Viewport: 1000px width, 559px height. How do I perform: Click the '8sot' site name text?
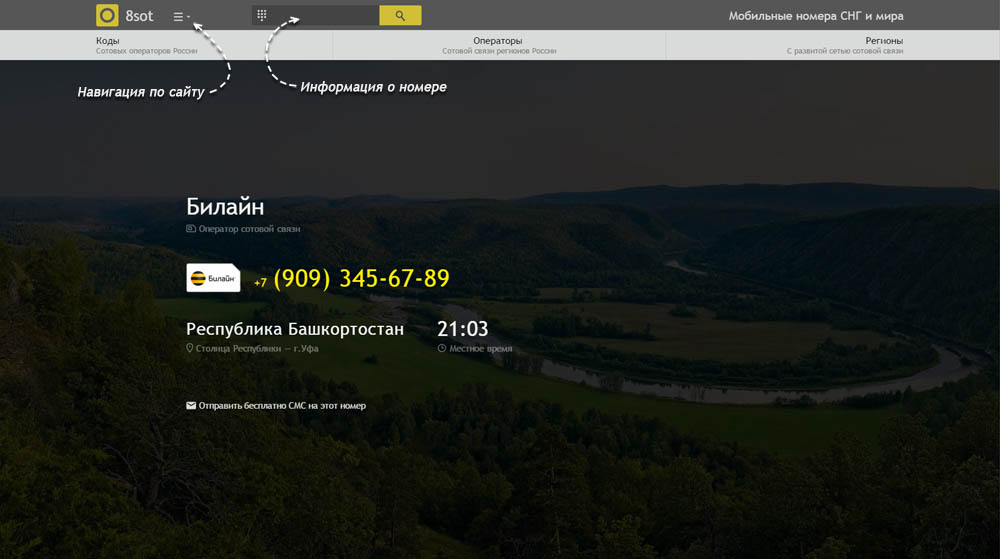point(139,16)
